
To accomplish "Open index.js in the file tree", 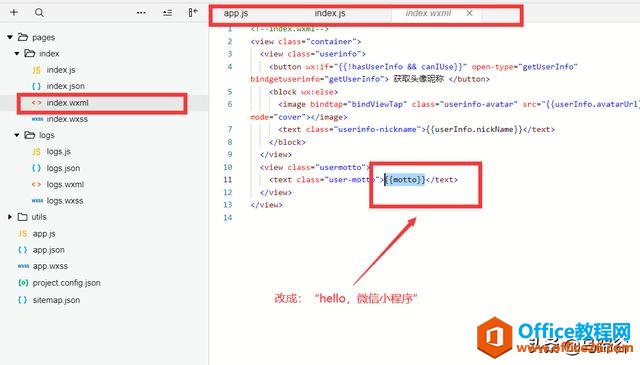I will tap(61, 70).
